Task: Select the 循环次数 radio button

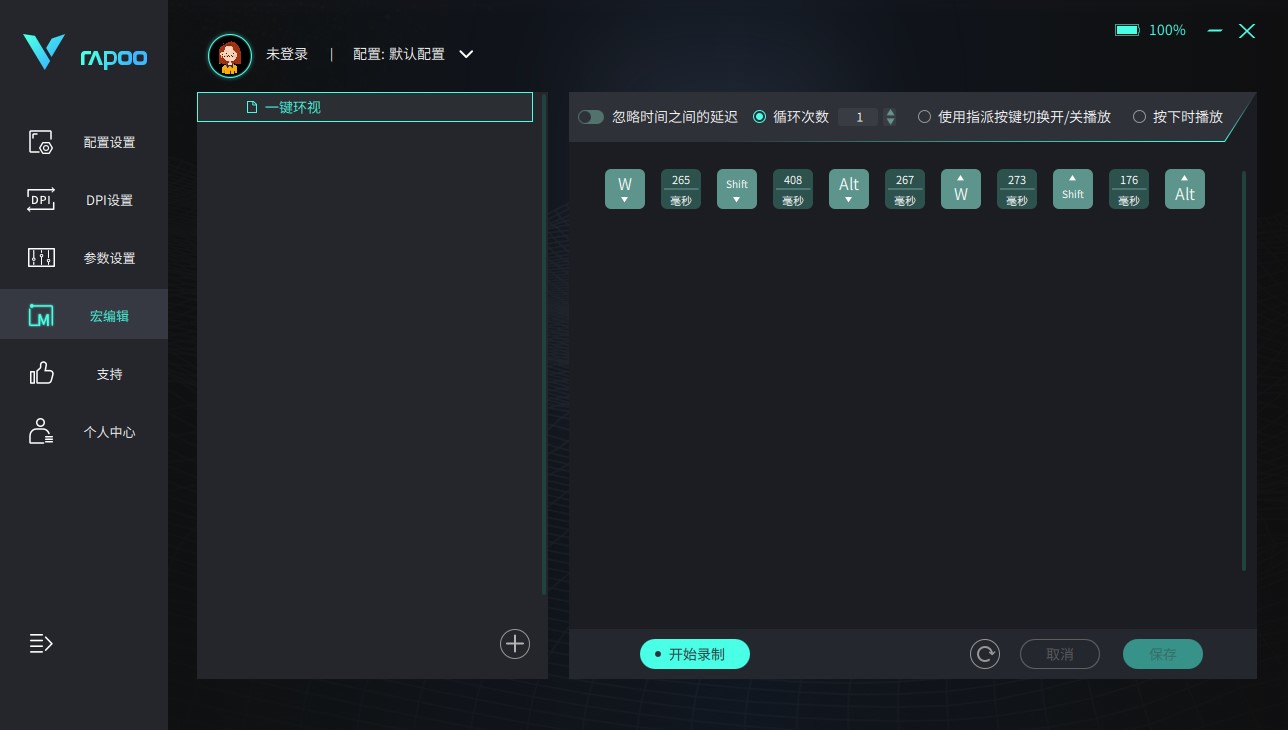Action: point(759,117)
